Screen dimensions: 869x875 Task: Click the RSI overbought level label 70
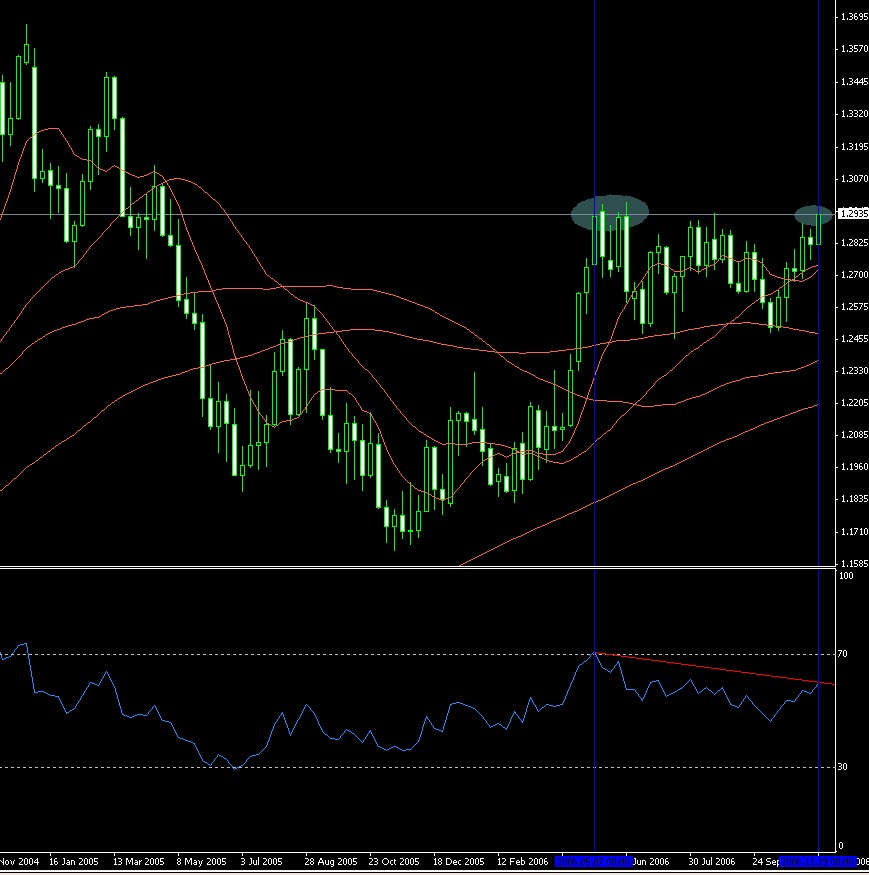click(x=842, y=653)
